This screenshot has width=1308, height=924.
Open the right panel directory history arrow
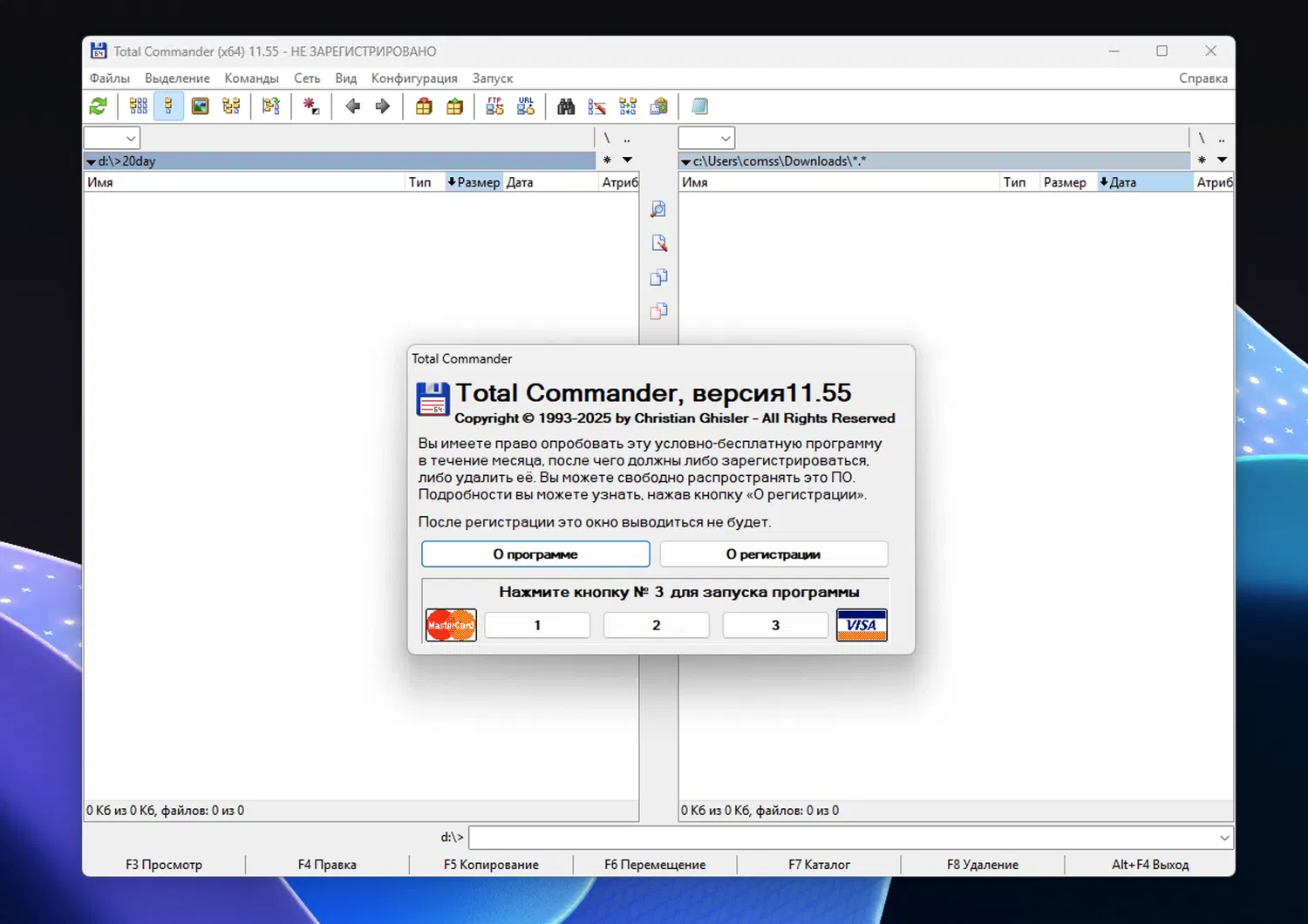[x=1222, y=160]
